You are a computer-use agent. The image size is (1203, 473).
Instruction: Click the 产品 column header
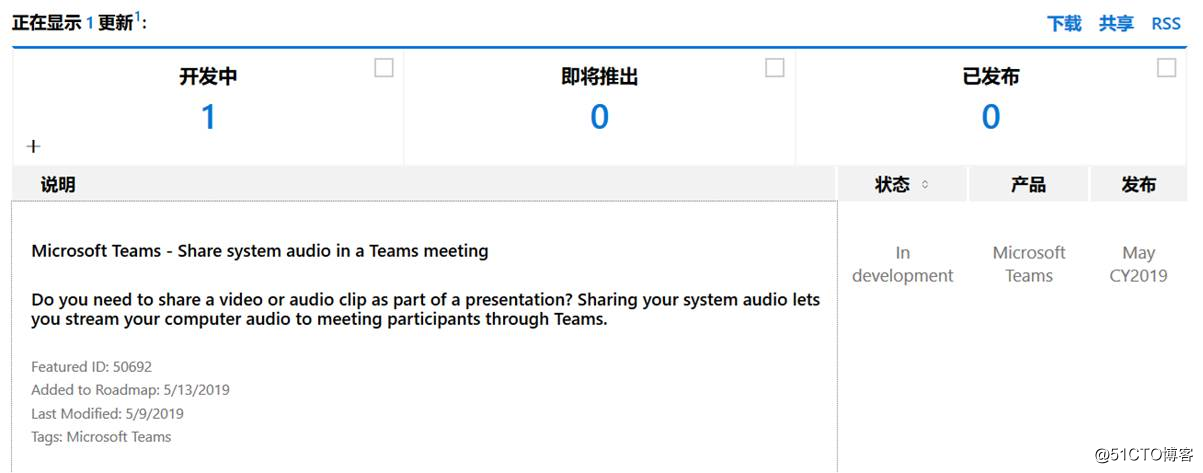point(1028,184)
